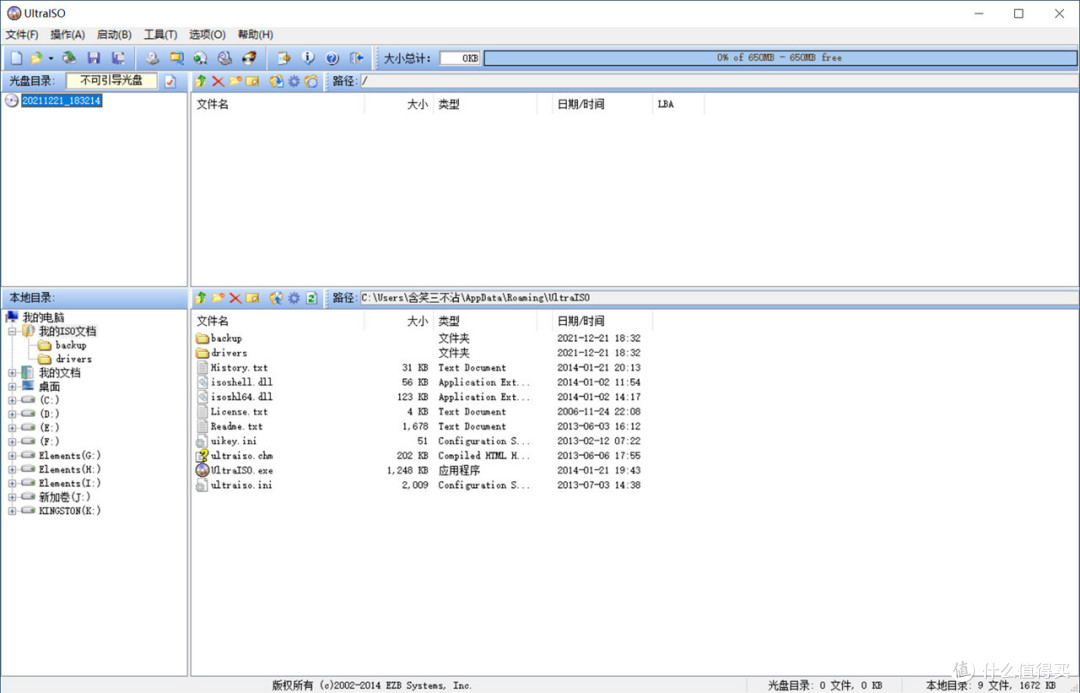Click the up-folder green arrow in local pane
This screenshot has height=693, width=1080.
(x=201, y=298)
